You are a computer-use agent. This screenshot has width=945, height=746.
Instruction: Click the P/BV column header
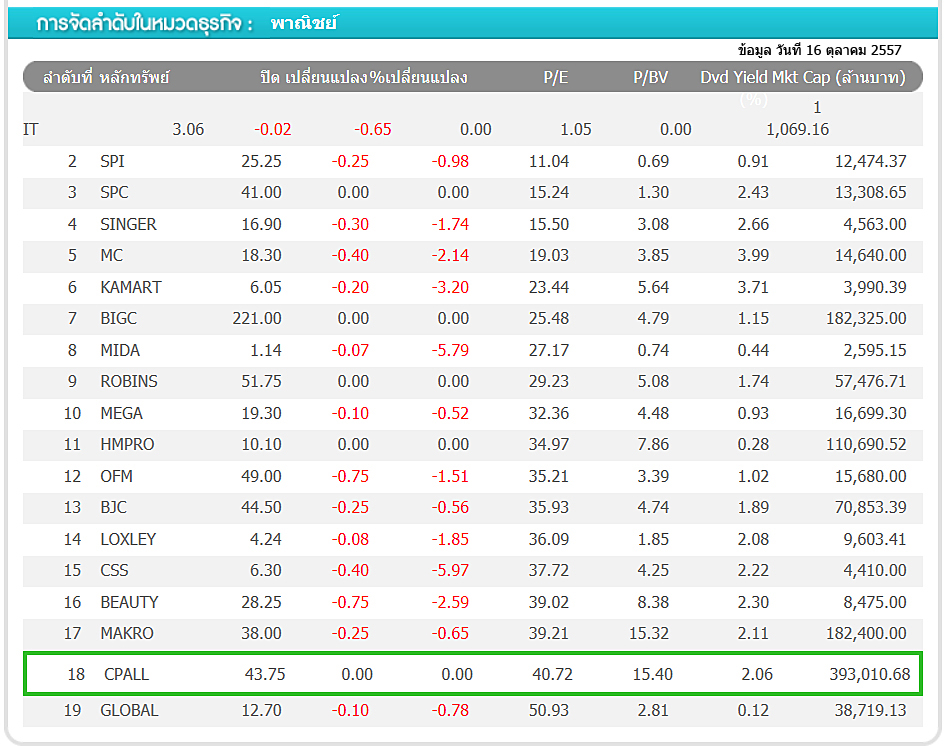coord(650,78)
